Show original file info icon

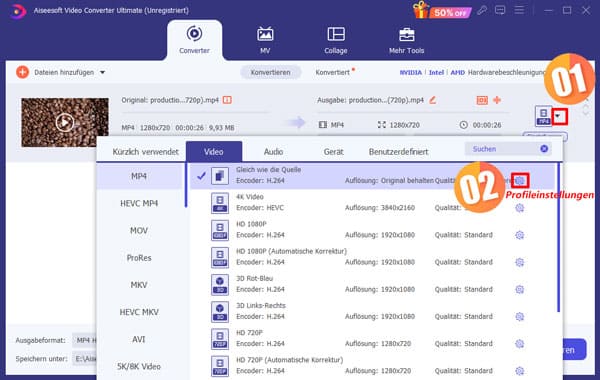(x=227, y=100)
